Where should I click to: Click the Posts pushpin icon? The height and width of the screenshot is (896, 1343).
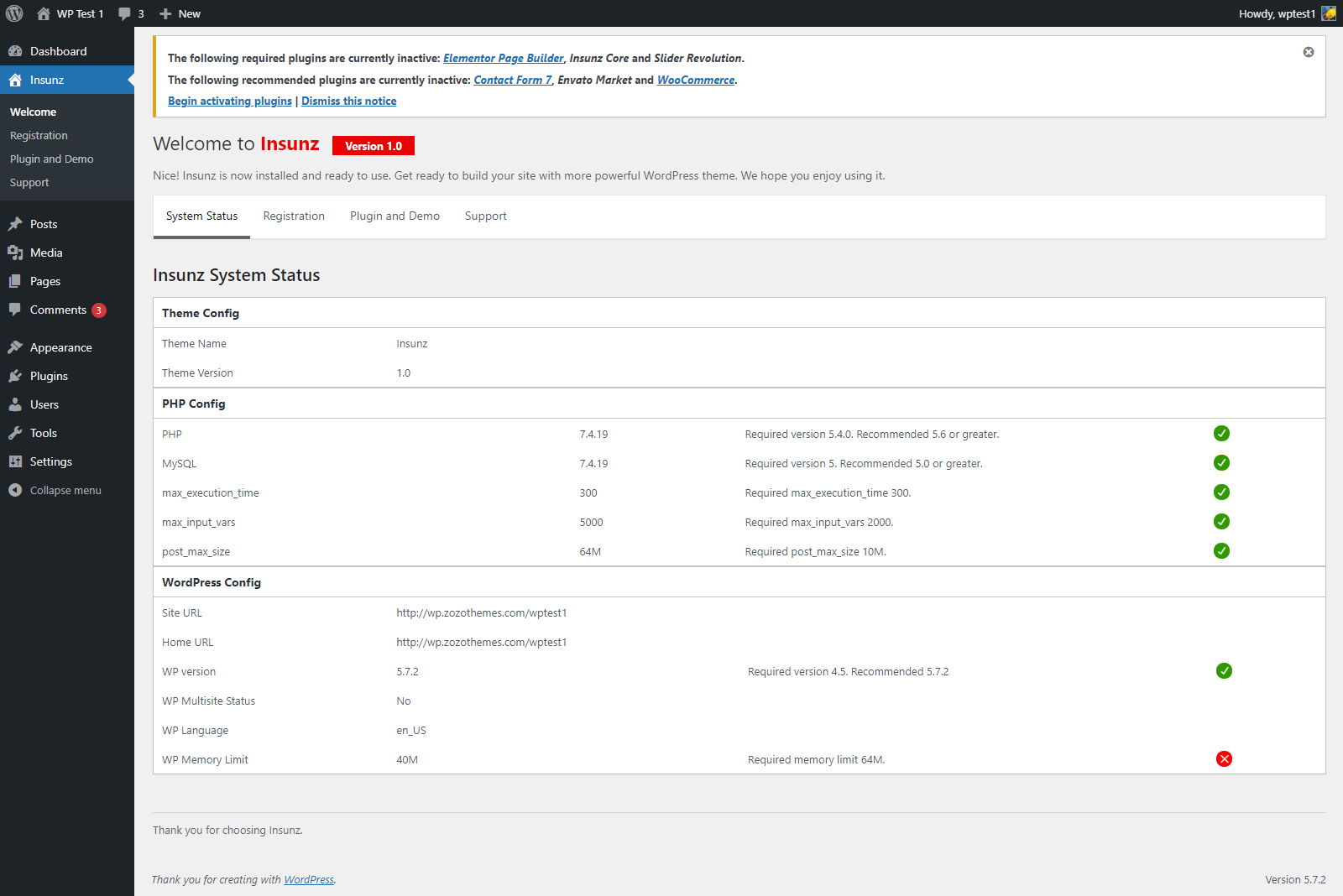(x=15, y=224)
